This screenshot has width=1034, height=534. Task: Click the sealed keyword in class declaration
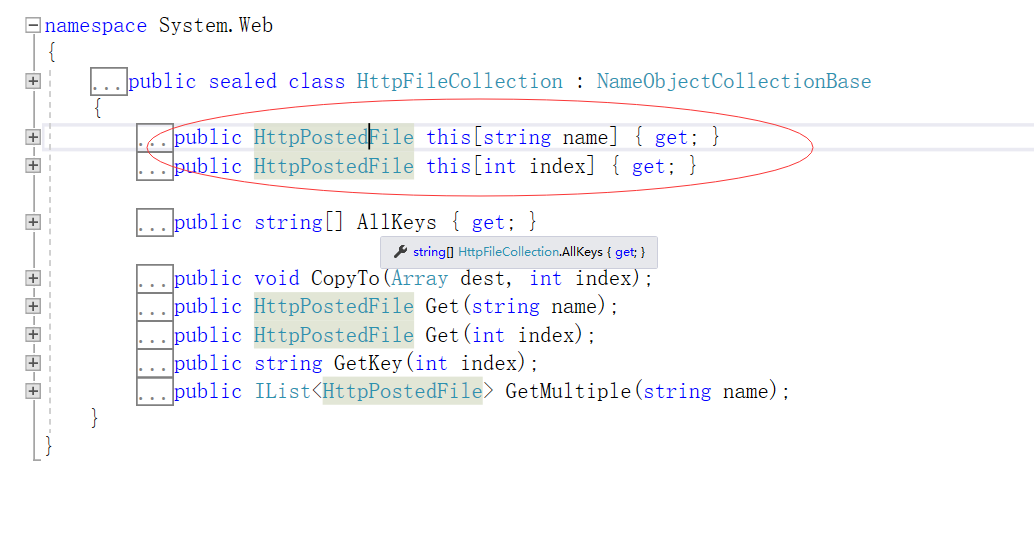click(x=242, y=81)
